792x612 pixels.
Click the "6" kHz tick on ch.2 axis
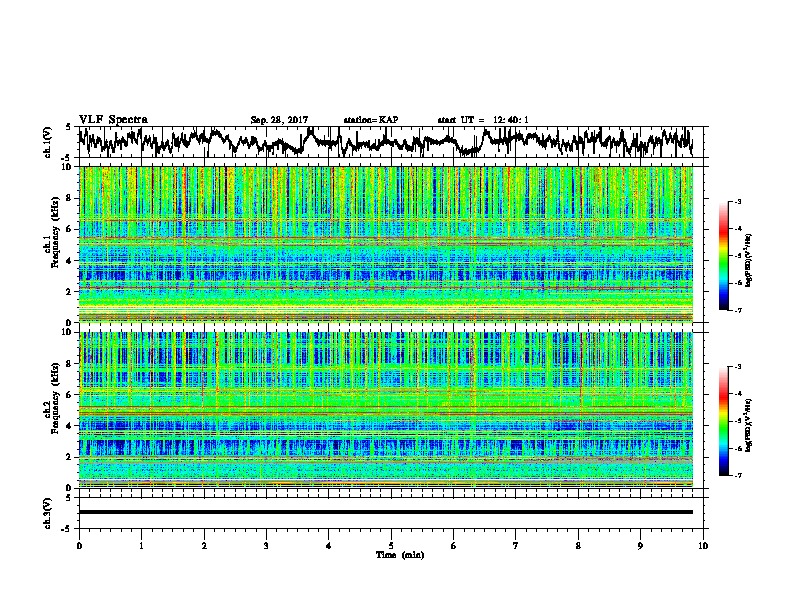[x=70, y=395]
